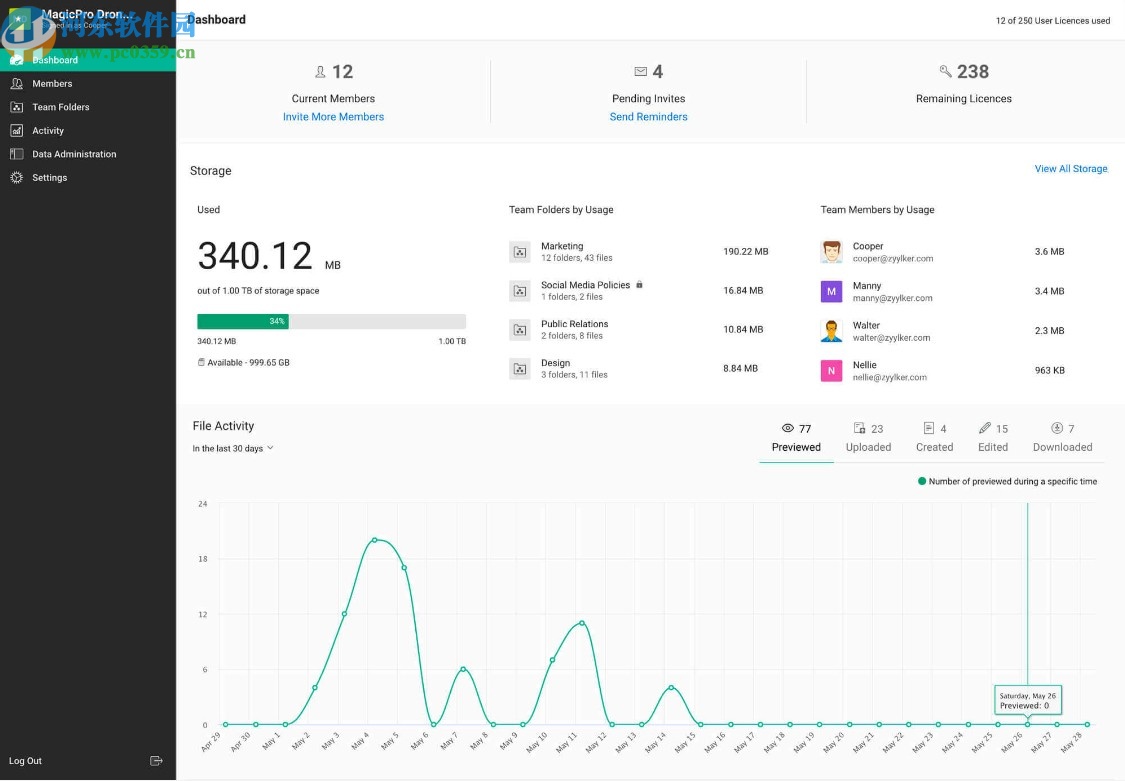1125x781 pixels.
Task: Click Cooper's avatar thumbnail
Action: [831, 251]
